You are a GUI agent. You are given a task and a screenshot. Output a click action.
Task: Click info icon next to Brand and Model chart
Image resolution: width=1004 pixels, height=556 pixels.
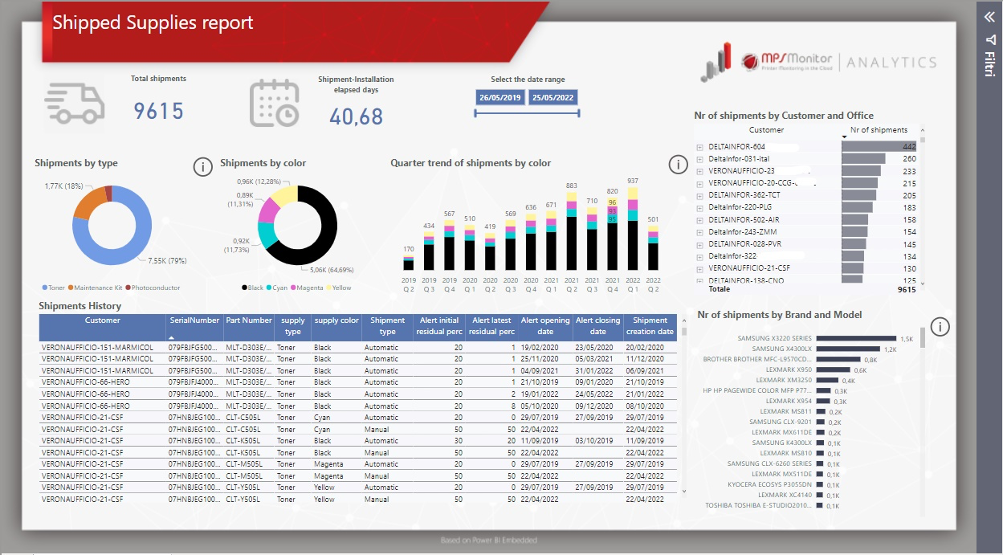pos(939,327)
